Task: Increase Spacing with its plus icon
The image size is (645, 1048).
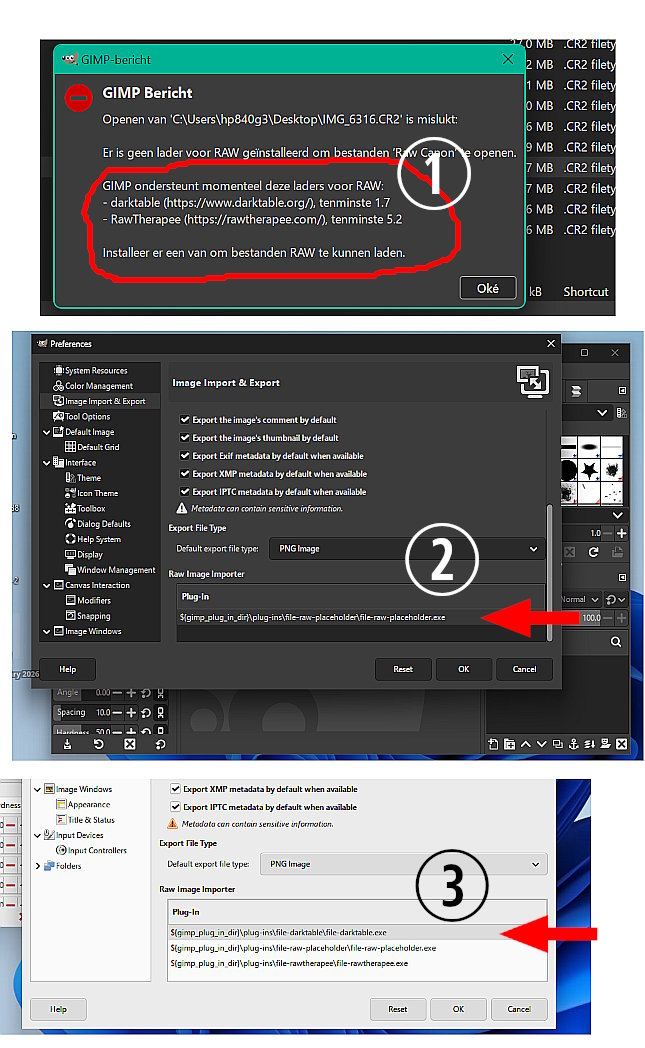Action: pyautogui.click(x=131, y=712)
